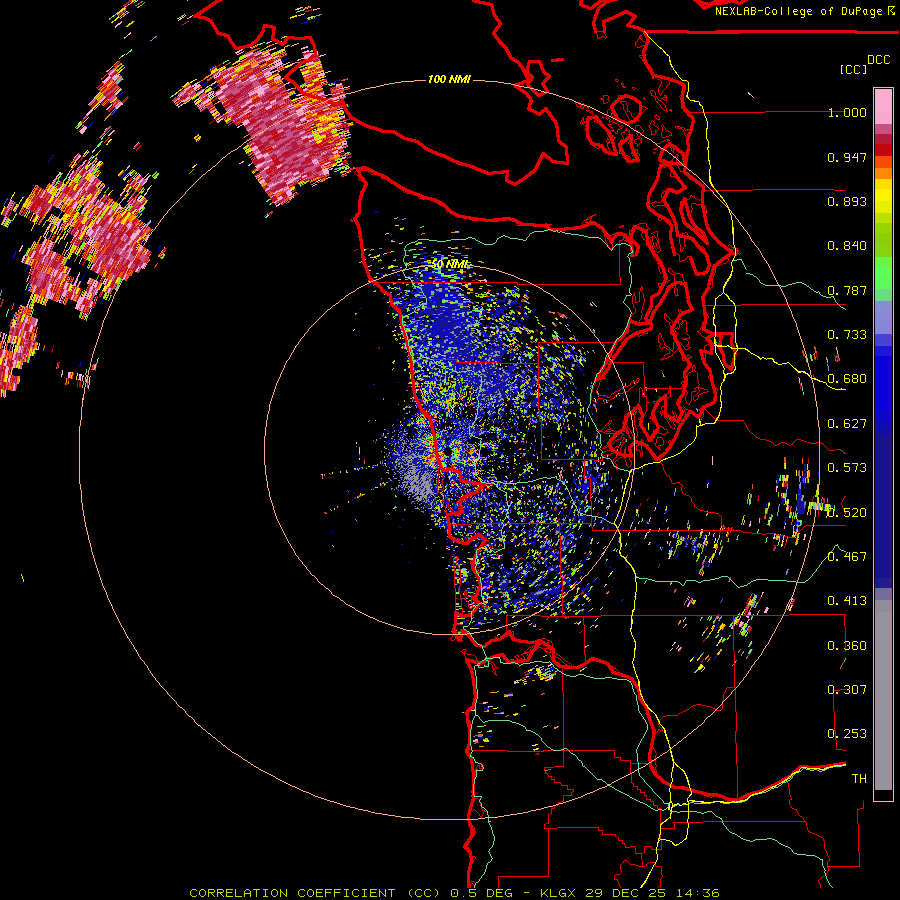Click the 0.307 legend value

click(x=847, y=690)
